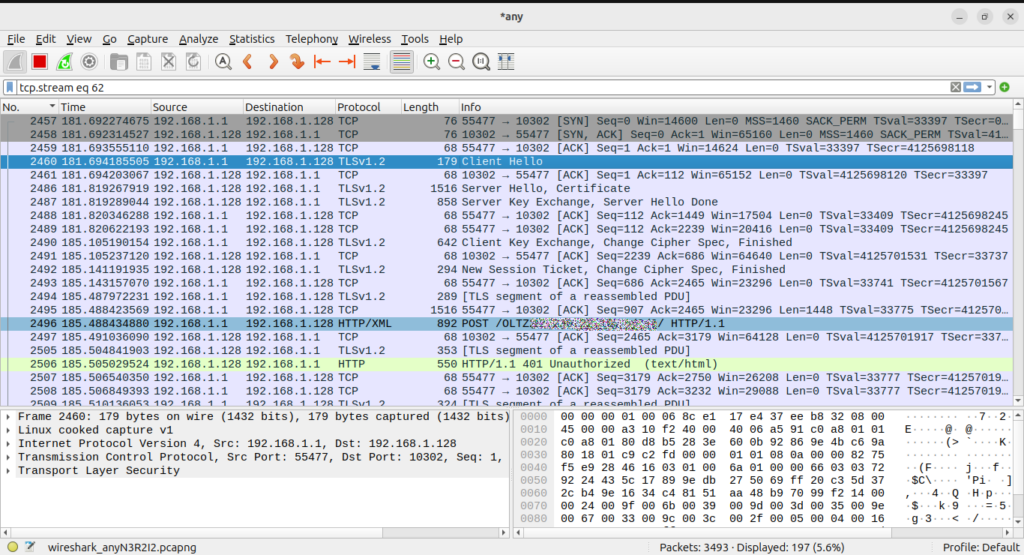Jump to the last packet
Screen dimensions: 1024x555
pyautogui.click(x=347, y=62)
